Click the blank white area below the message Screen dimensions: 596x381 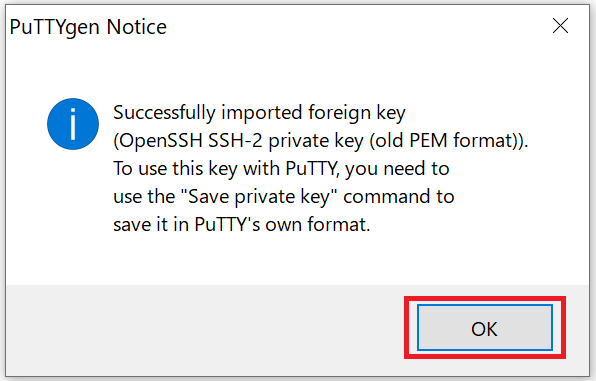[x=296, y=260]
